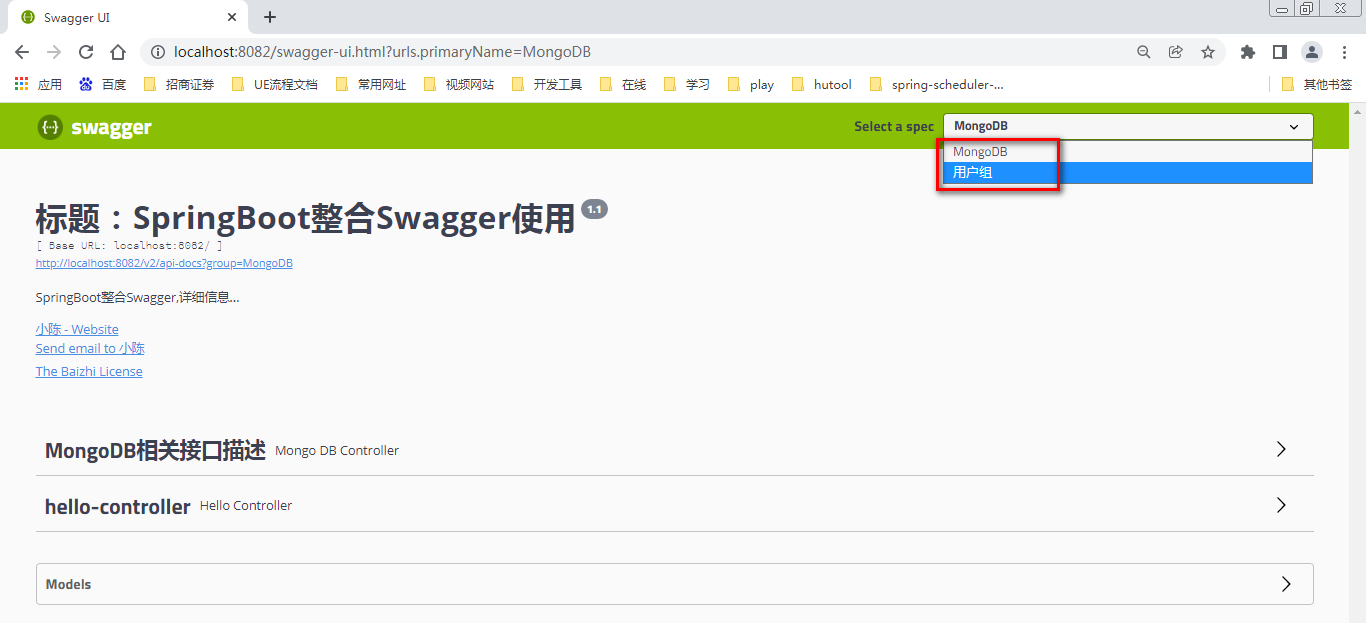
Task: Select the Swagger UI browser tab
Action: tap(127, 17)
